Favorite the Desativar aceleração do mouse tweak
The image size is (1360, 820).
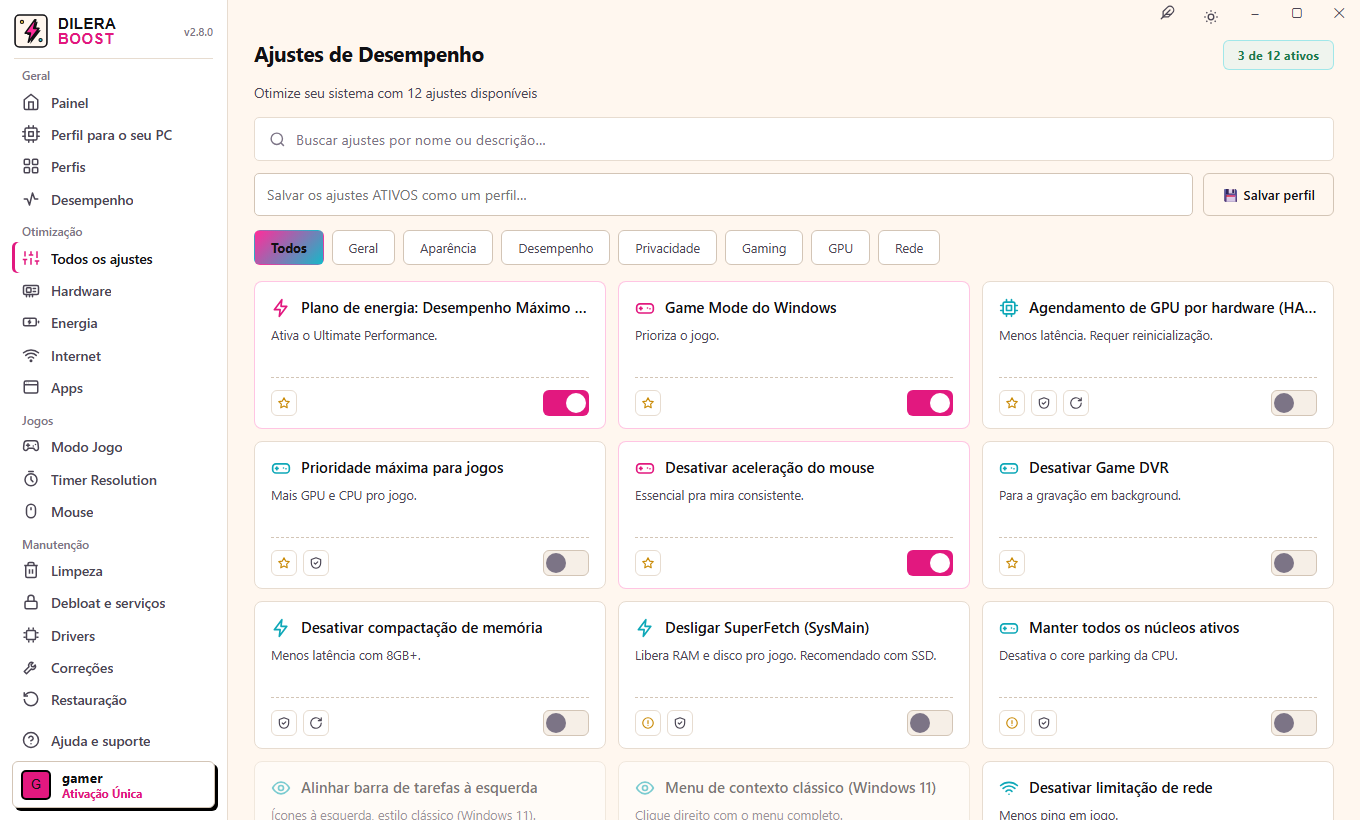click(x=648, y=563)
